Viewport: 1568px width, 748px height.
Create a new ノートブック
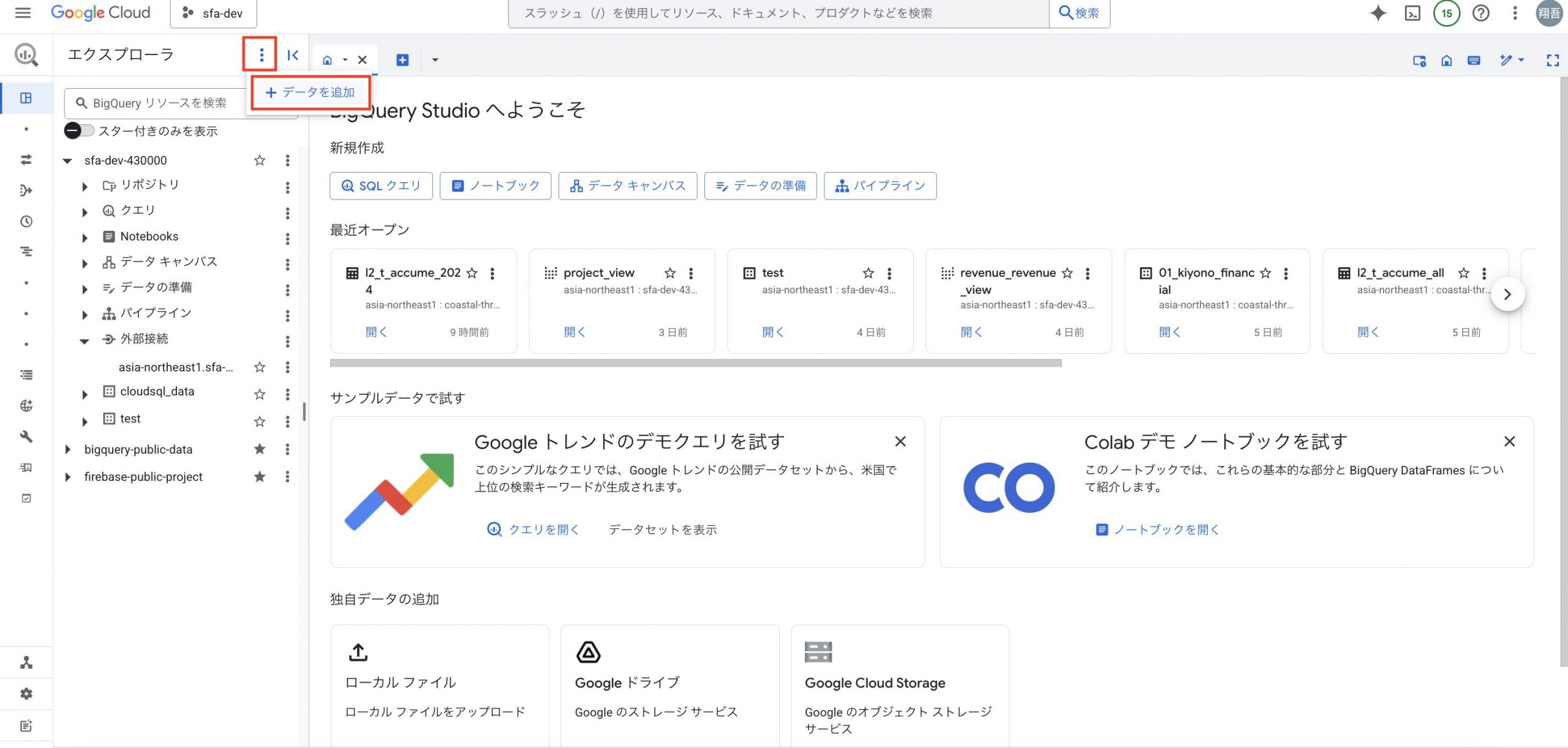[x=495, y=185]
